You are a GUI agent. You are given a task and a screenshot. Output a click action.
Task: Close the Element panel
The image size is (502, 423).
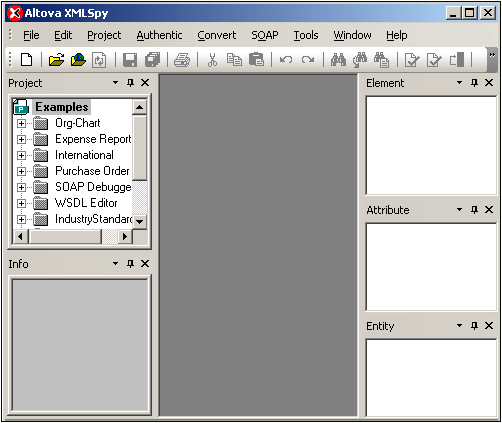coord(489,83)
